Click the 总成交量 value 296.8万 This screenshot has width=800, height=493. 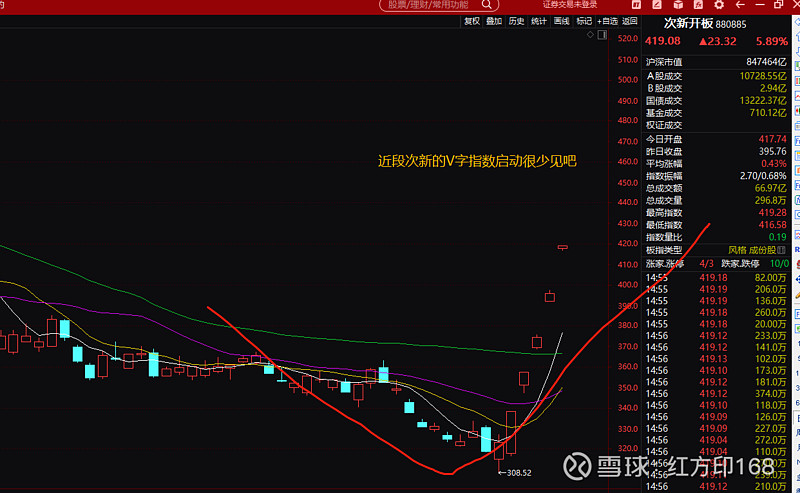(771, 200)
